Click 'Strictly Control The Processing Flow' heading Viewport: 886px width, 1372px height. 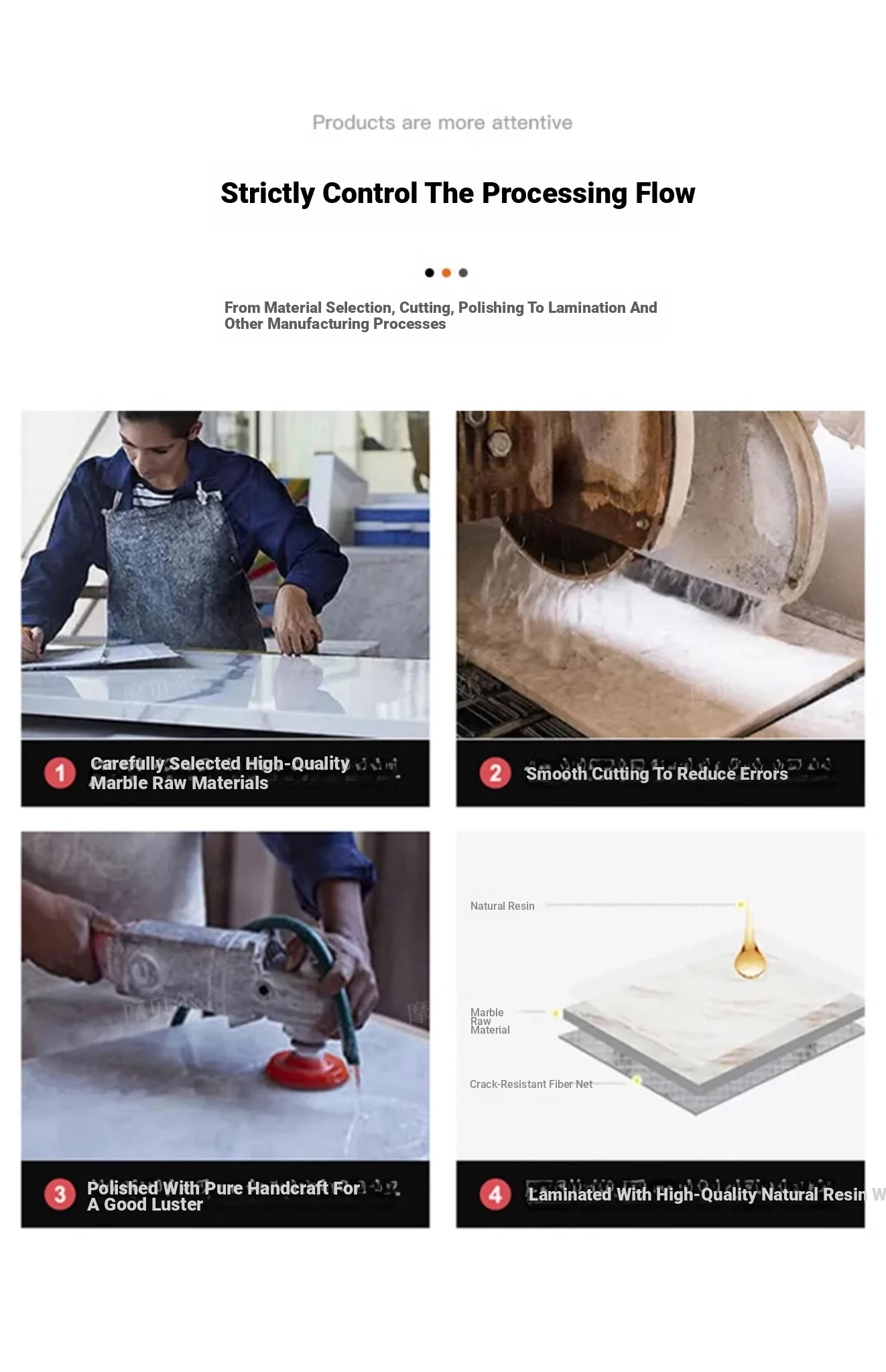point(458,193)
